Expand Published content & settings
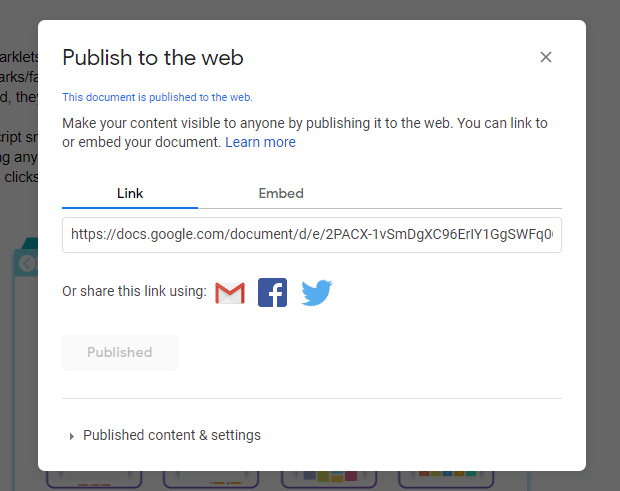The image size is (620, 491). (x=165, y=435)
